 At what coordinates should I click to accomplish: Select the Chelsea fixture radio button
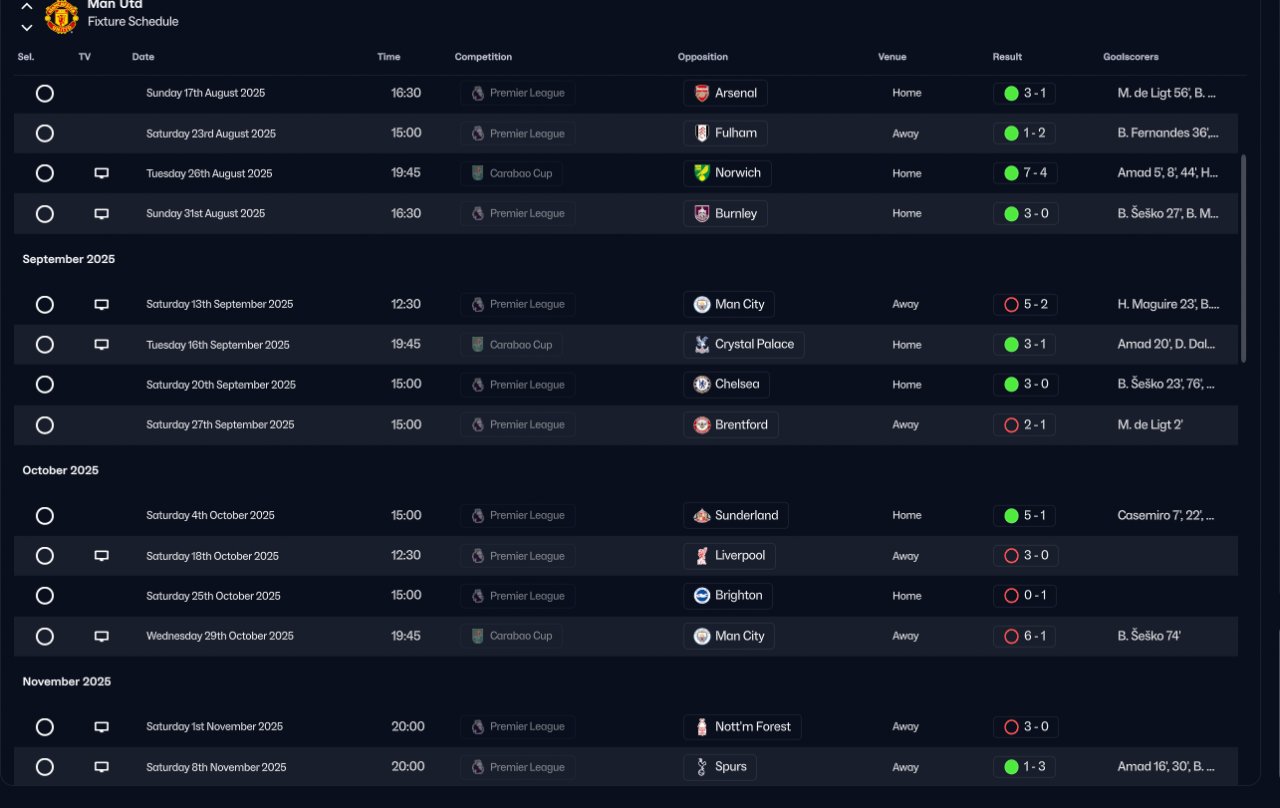pos(45,384)
